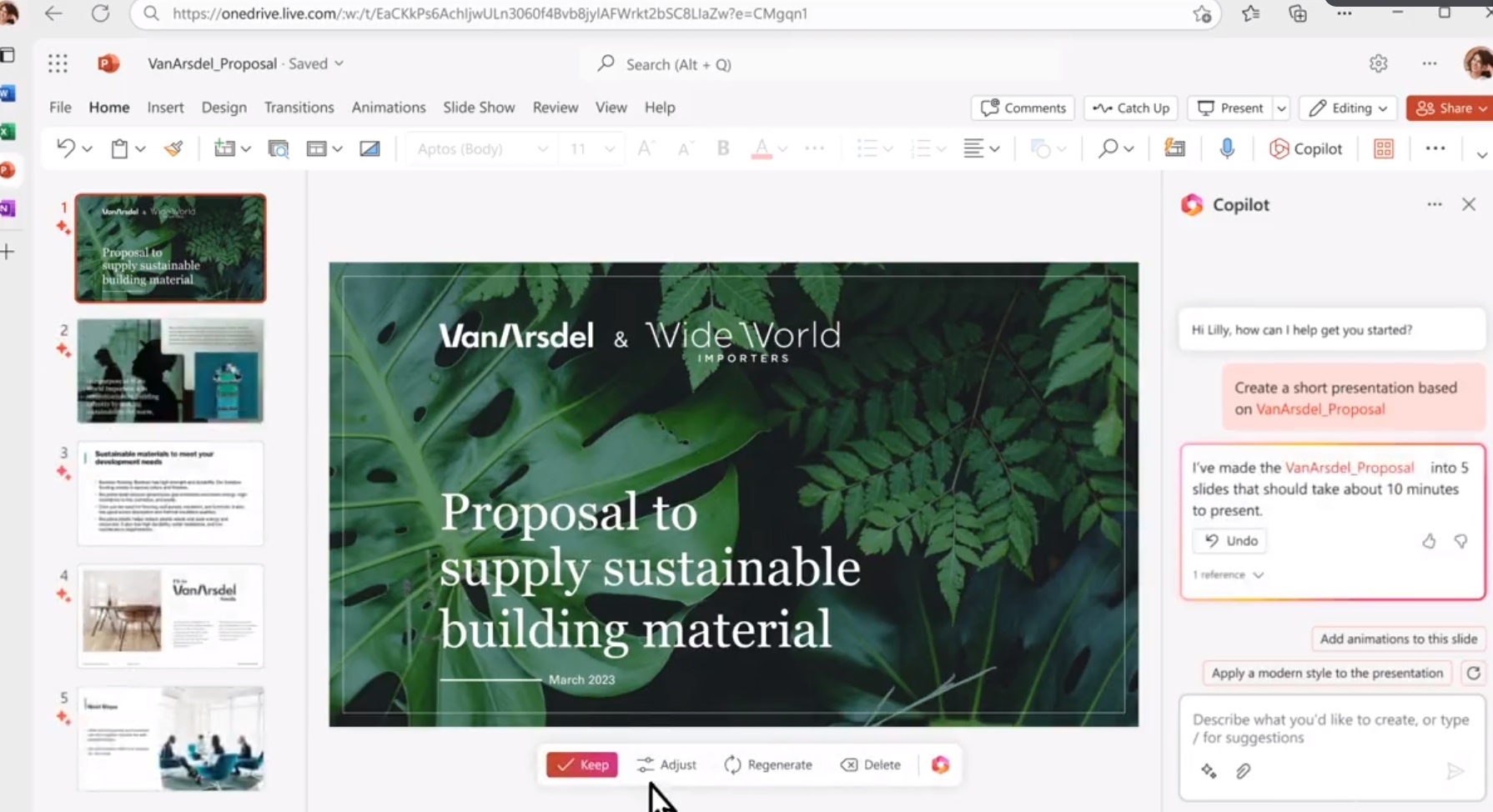Open the Designer icon in the ribbon
This screenshot has height=812, width=1493.
(x=1383, y=148)
